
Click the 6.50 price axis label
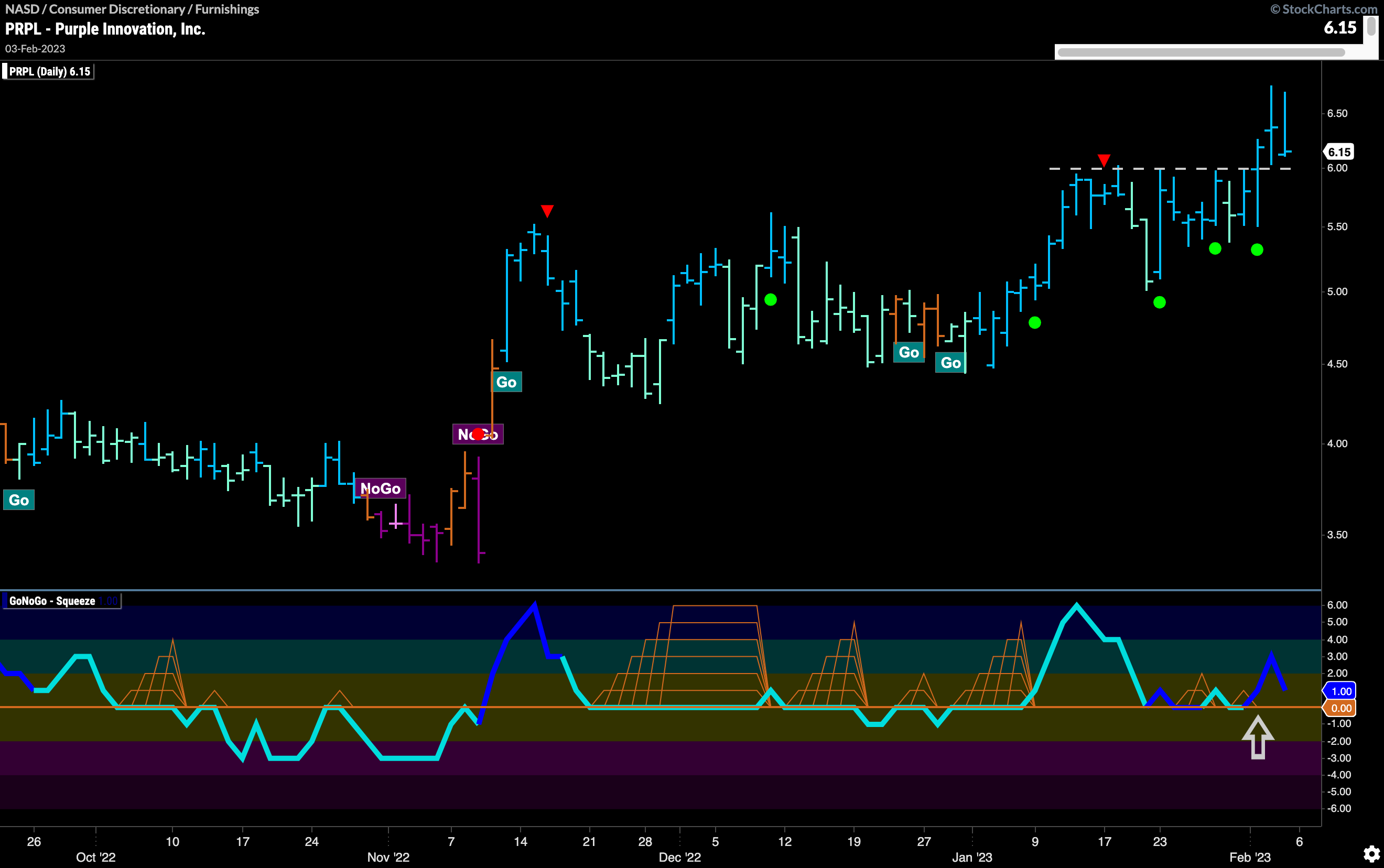(1337, 114)
